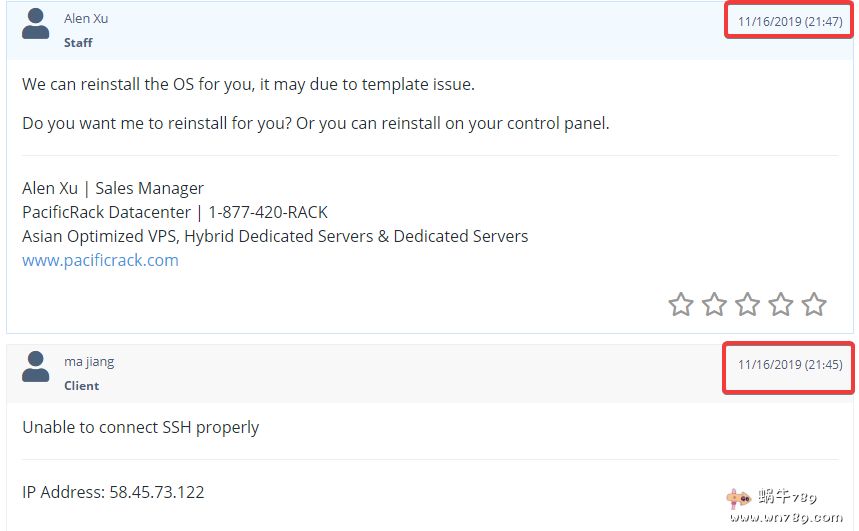Click the Alen Xu staff name
Image resolution: width=859 pixels, height=531 pixels.
[x=85, y=19]
